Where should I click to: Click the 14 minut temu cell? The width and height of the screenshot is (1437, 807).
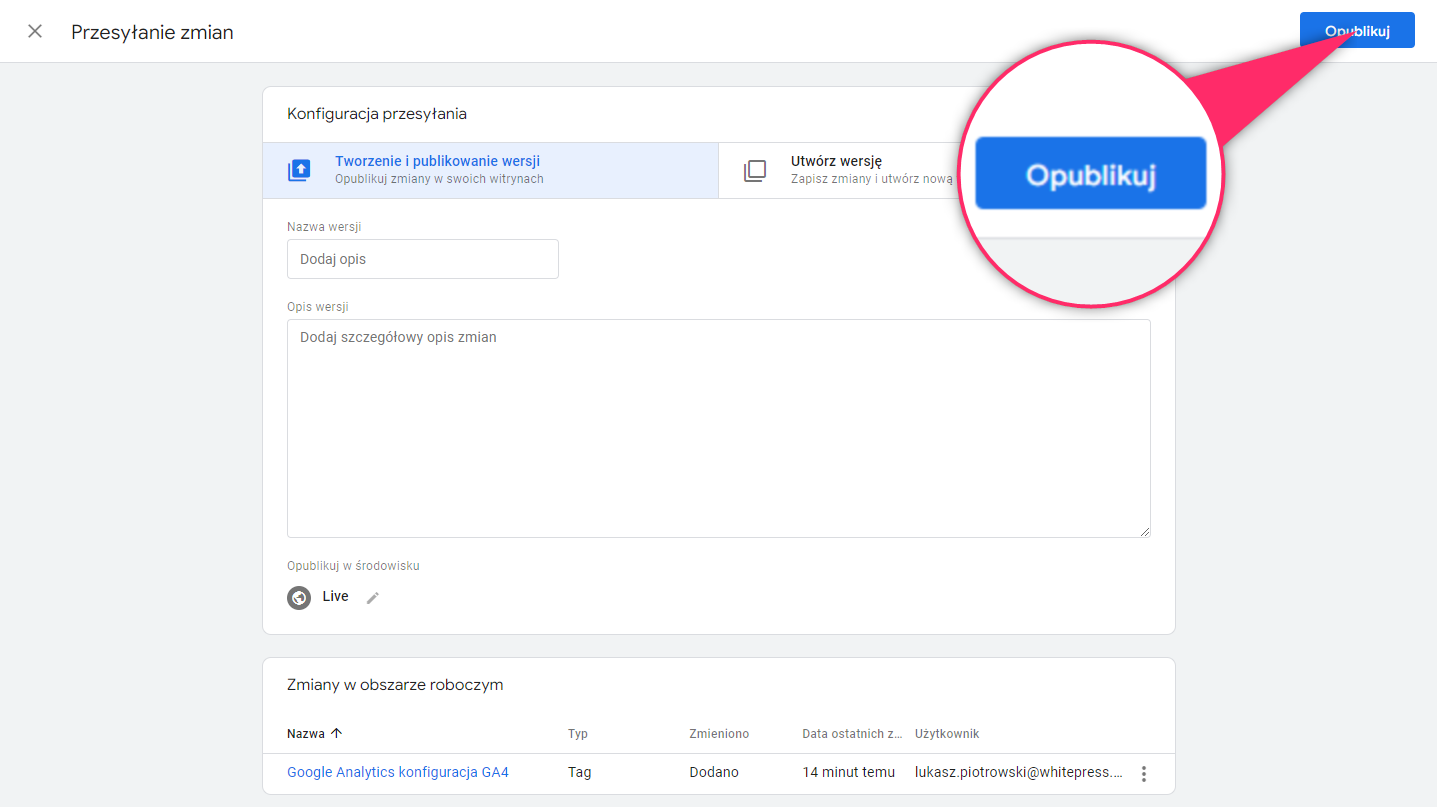849,772
